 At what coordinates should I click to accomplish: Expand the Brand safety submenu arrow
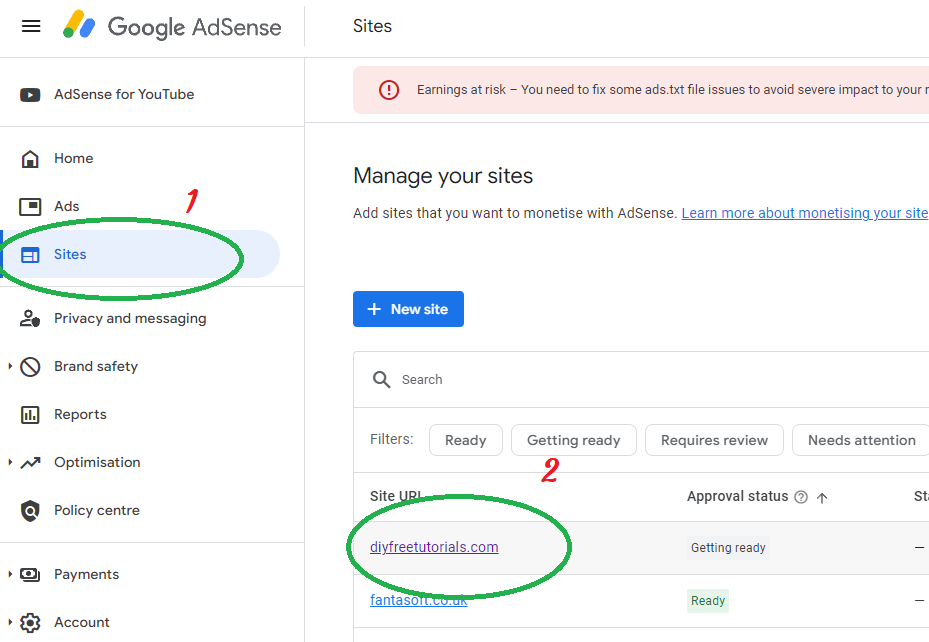(10, 367)
